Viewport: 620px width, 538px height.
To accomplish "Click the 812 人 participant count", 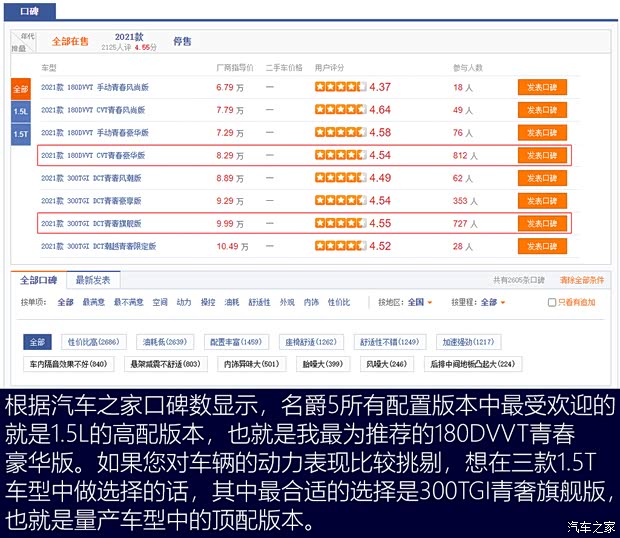I will tap(465, 156).
